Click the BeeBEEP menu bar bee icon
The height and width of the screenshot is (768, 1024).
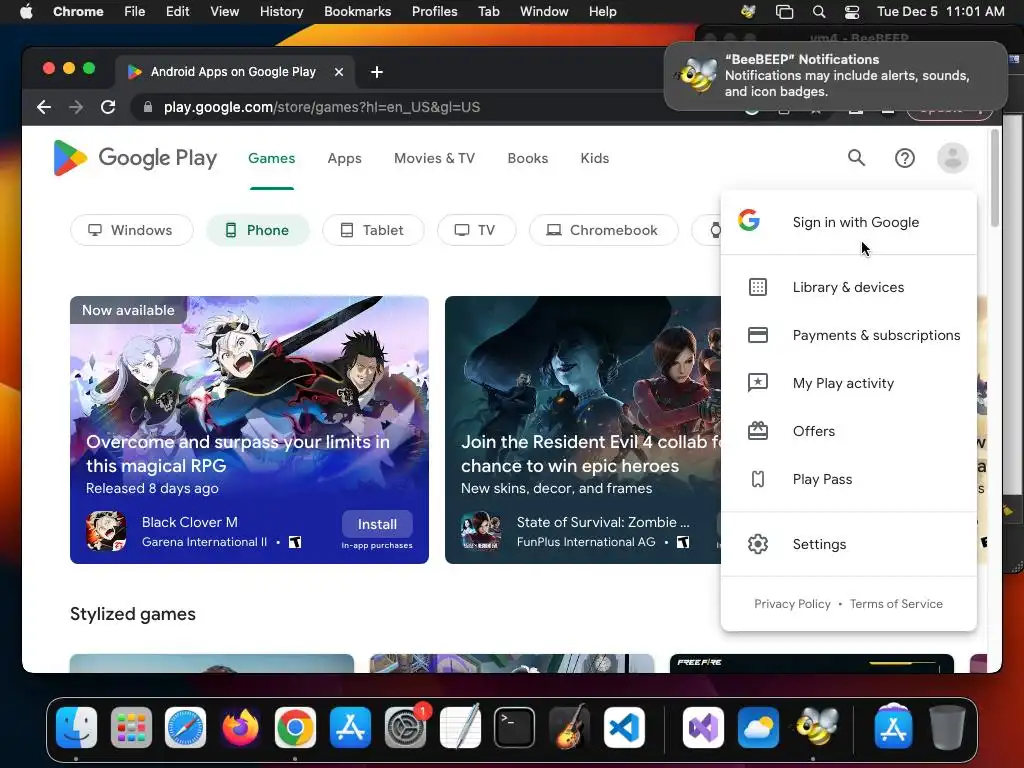748,12
